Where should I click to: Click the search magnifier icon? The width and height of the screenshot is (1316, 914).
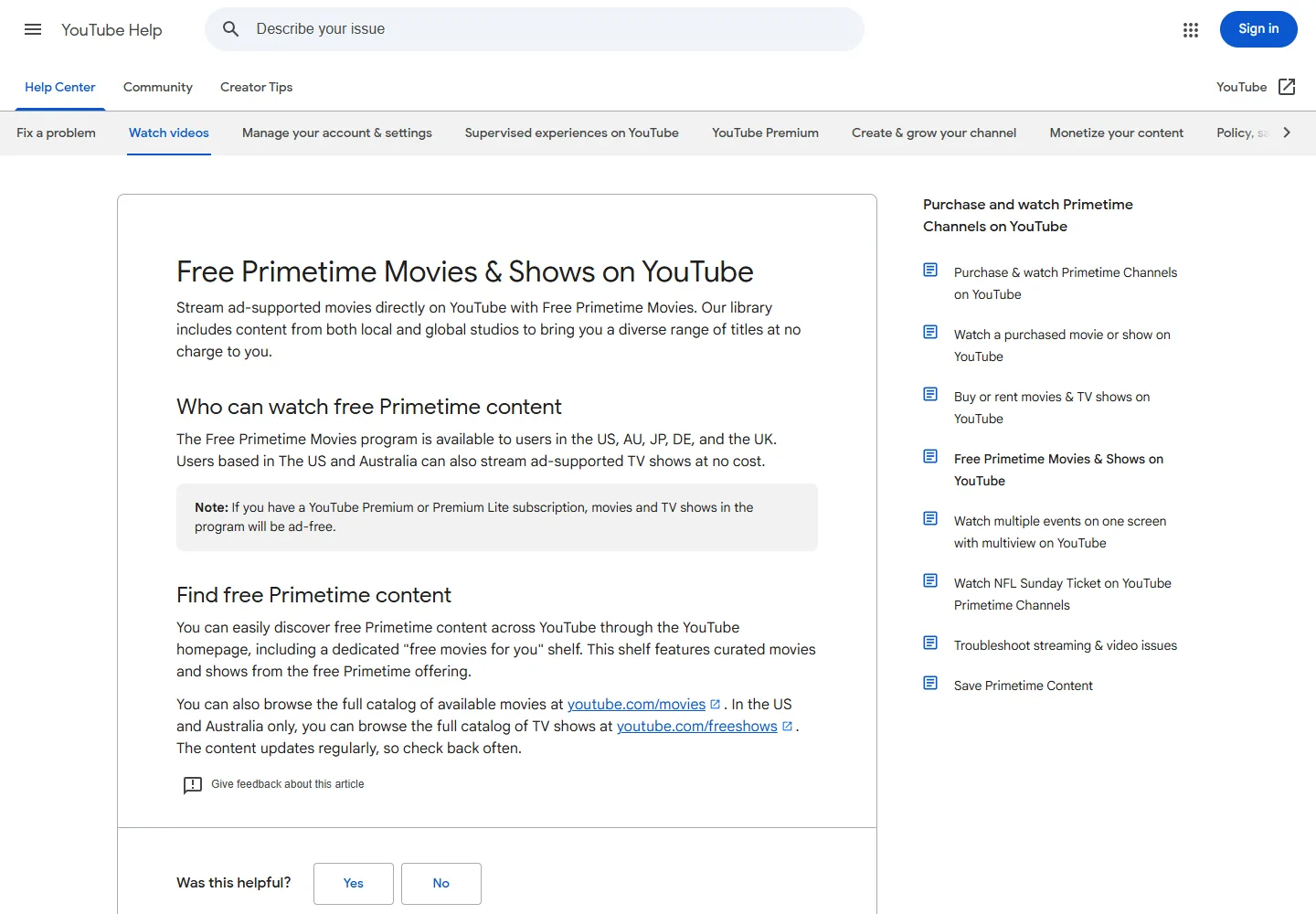231,29
